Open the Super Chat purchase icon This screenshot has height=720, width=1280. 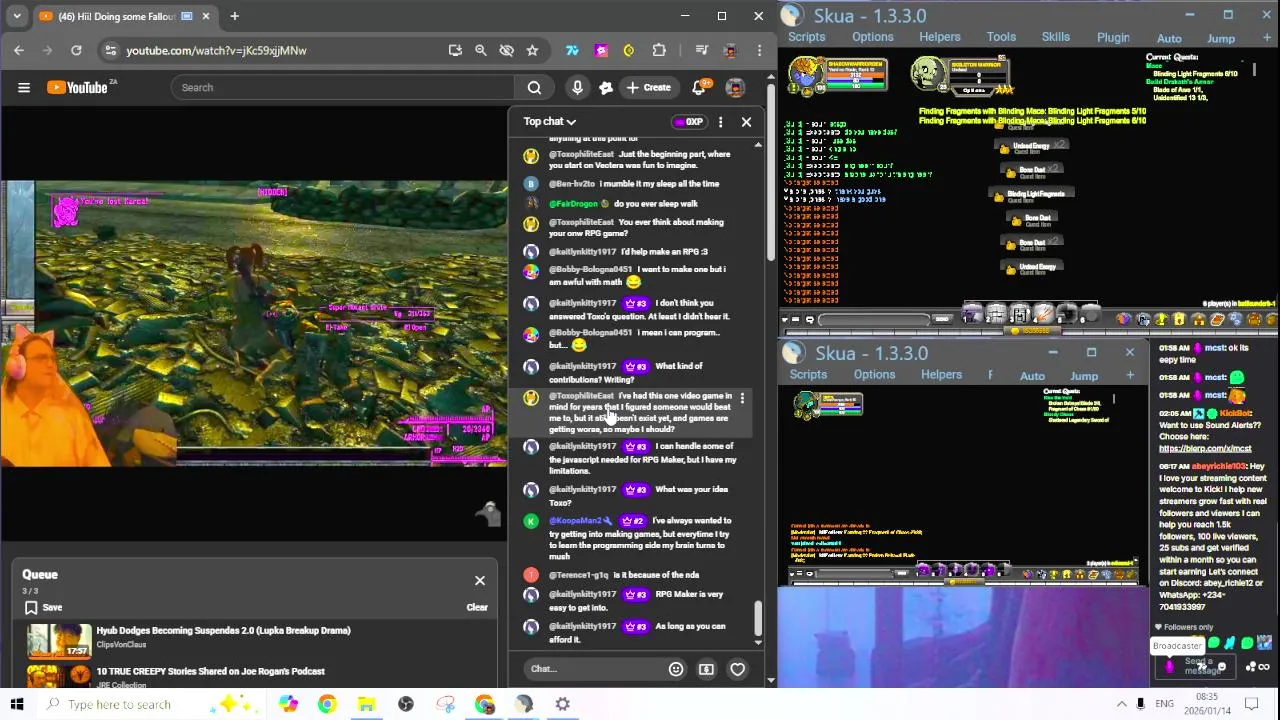pos(706,669)
